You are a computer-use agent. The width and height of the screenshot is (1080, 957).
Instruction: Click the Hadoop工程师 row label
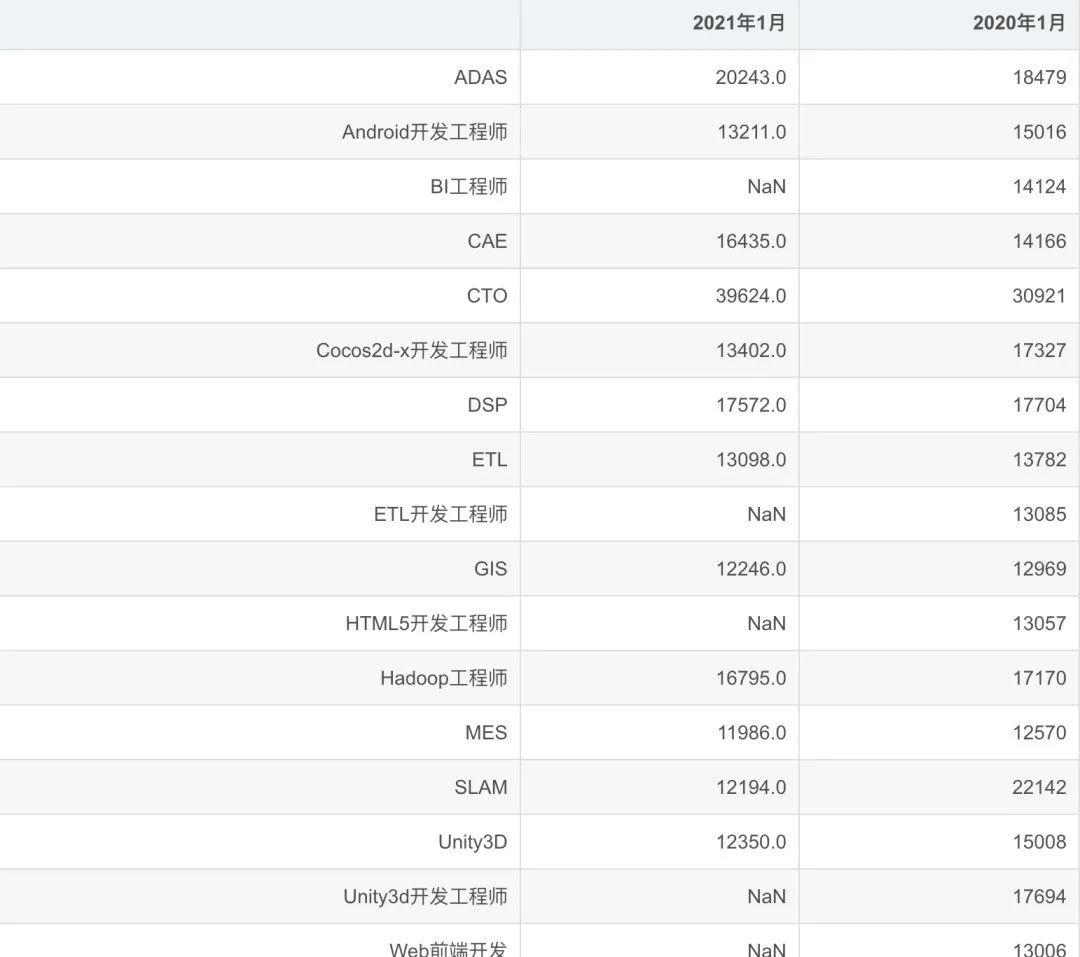pyautogui.click(x=444, y=678)
